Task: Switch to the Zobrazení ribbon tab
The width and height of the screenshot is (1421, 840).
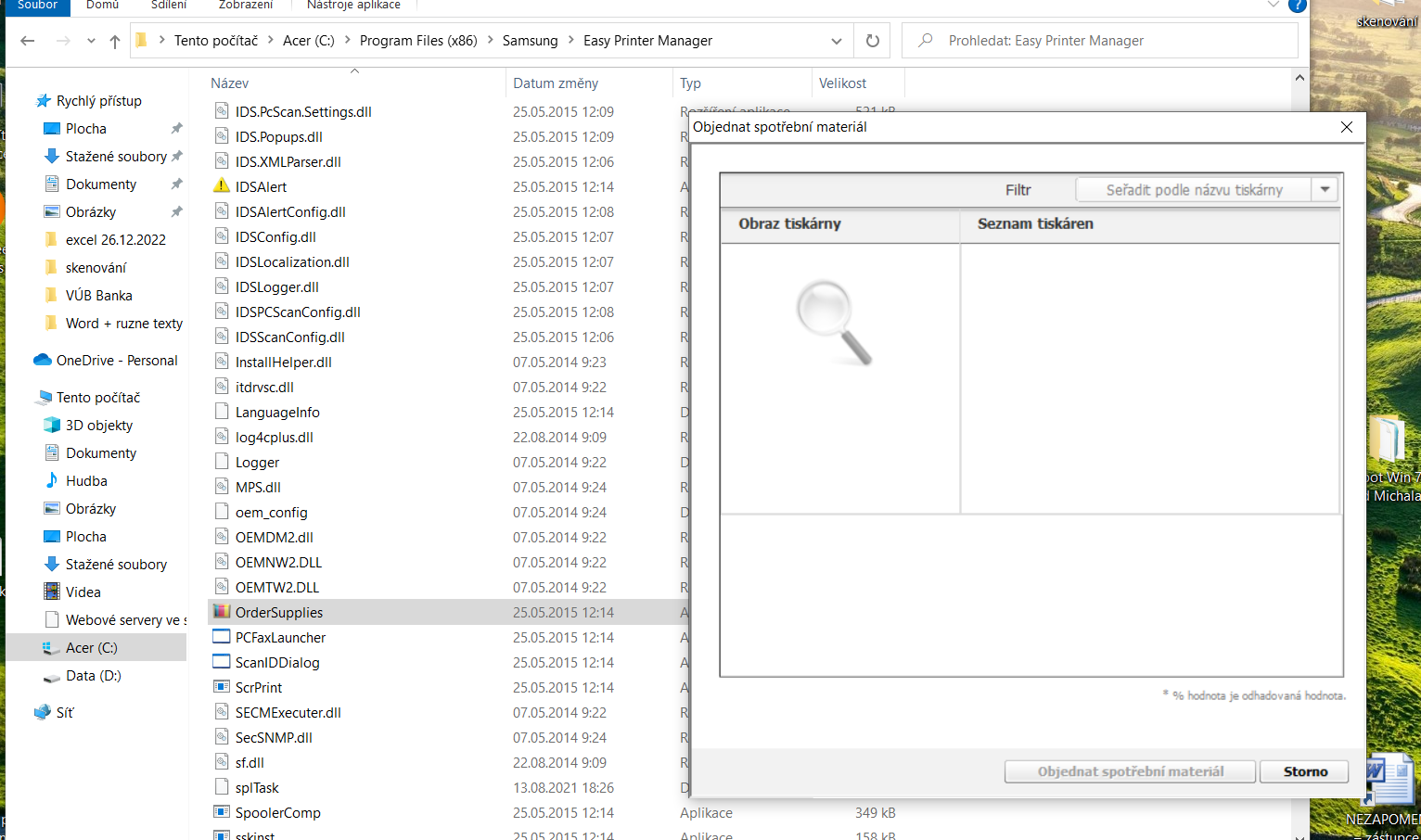Action: (246, 6)
